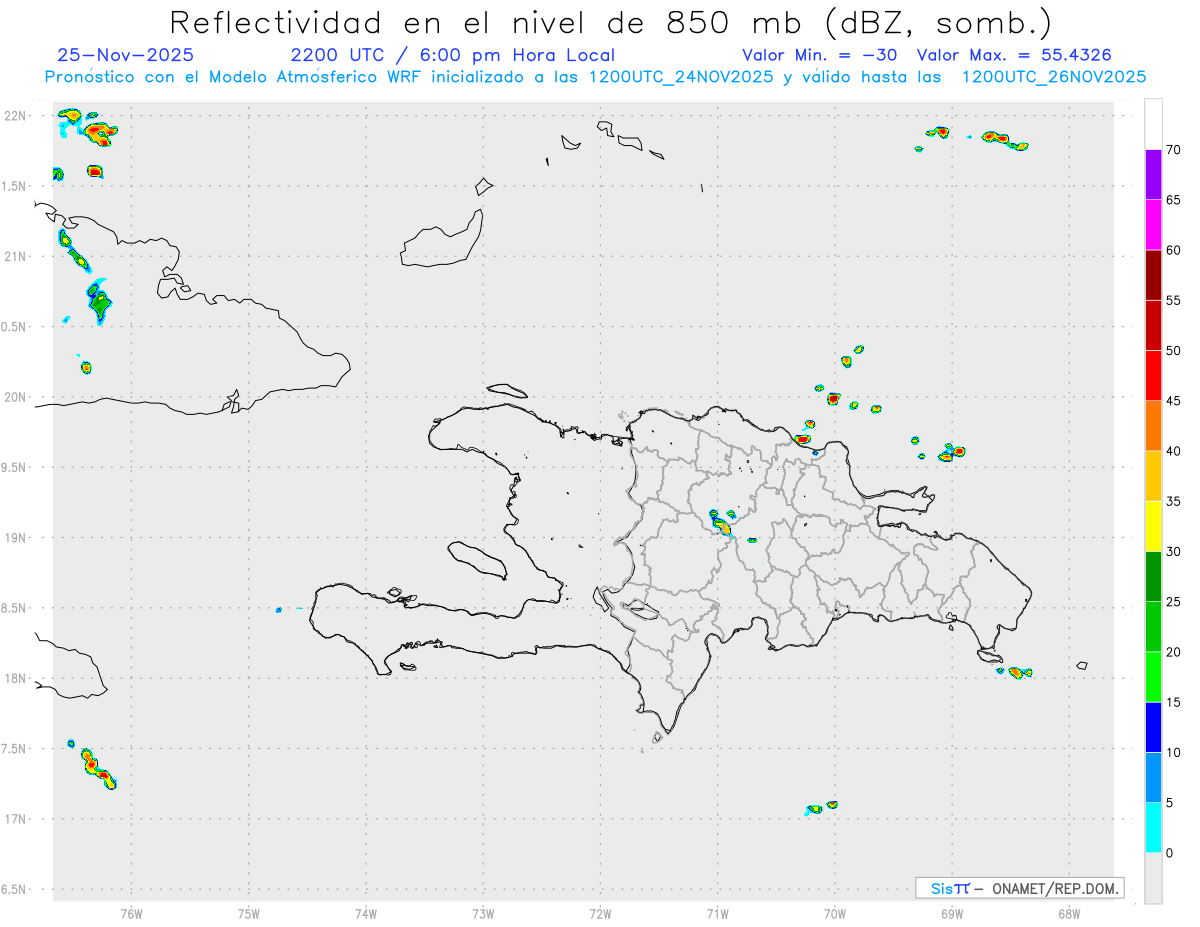
Task: Pick the cyan 0–5 dBZ colorbar swatch
Action: (x=1153, y=827)
